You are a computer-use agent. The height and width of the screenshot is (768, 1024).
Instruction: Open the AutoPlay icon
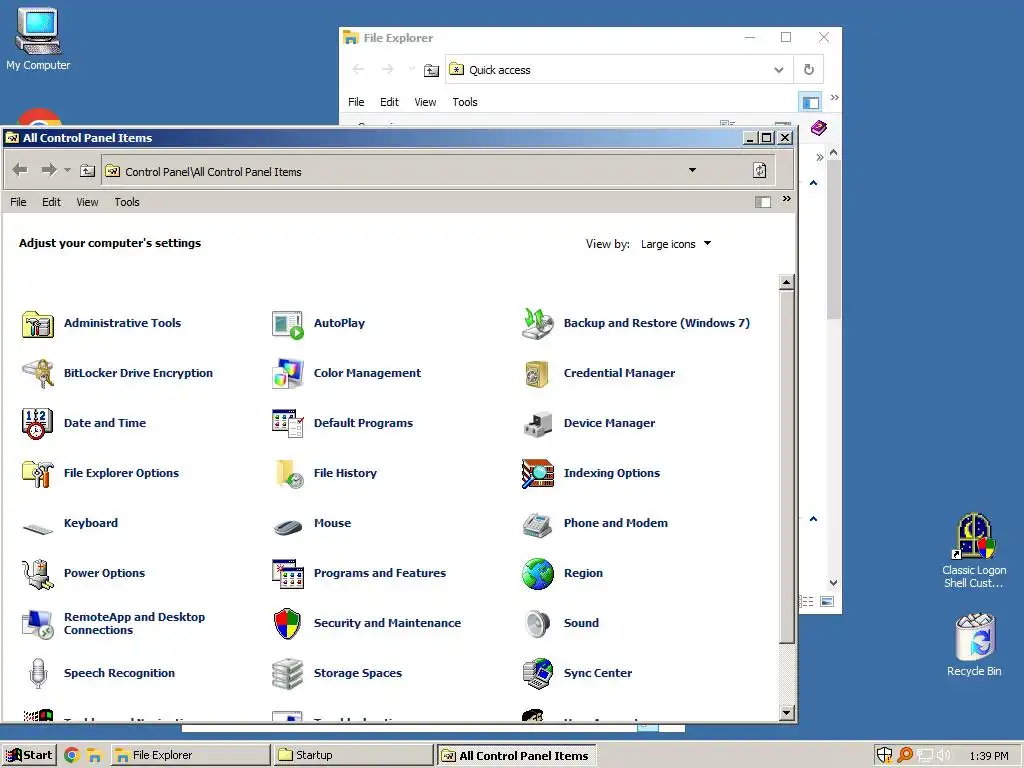pyautogui.click(x=287, y=324)
